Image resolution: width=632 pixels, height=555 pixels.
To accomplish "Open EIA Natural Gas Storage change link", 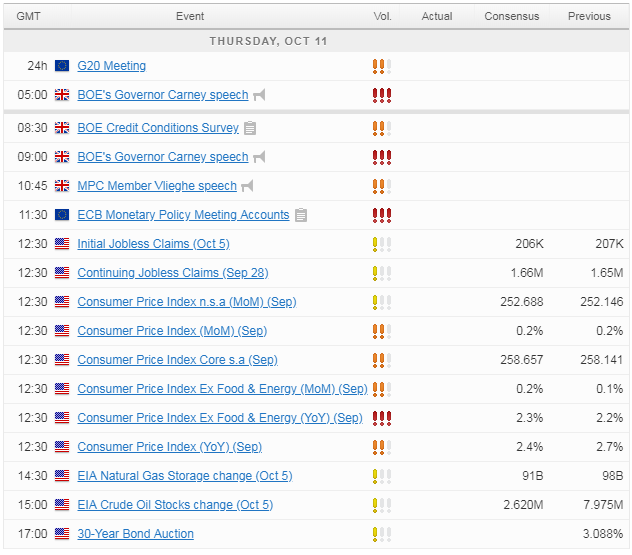I will (x=185, y=476).
